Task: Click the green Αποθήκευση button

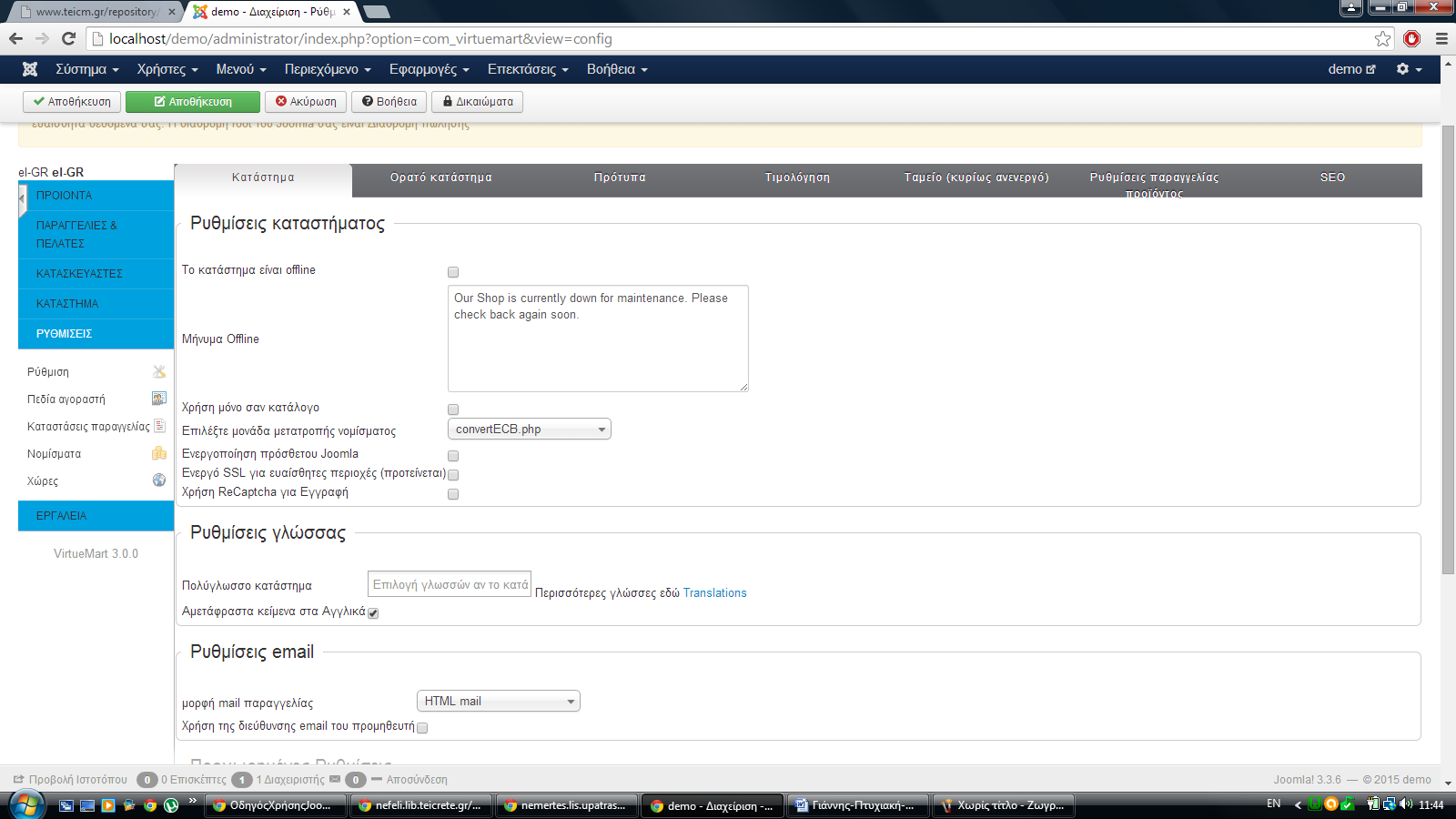Action: [x=193, y=101]
